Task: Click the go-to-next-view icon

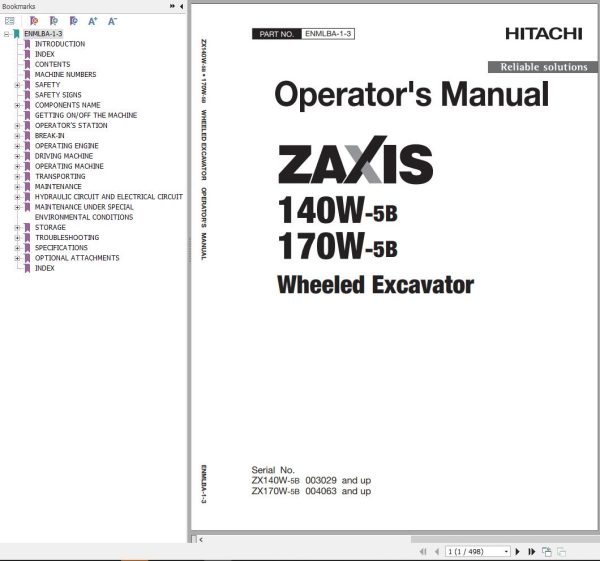Action: (x=546, y=551)
